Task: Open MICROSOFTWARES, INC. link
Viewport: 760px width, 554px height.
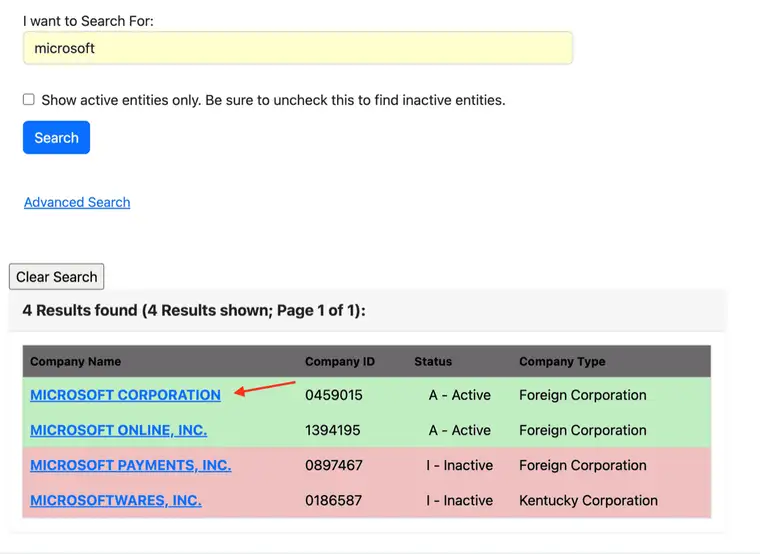Action: (x=115, y=500)
